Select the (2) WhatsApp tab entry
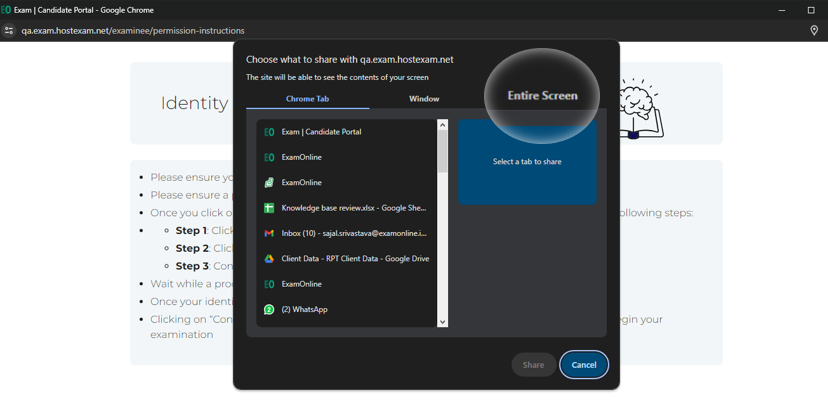Image resolution: width=828 pixels, height=406 pixels. pyautogui.click(x=346, y=309)
